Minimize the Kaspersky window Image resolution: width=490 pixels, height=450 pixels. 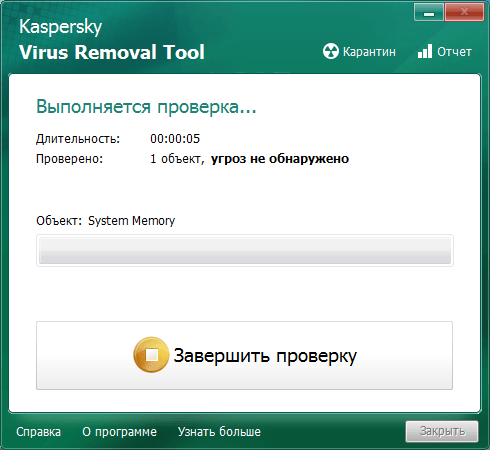tap(429, 13)
